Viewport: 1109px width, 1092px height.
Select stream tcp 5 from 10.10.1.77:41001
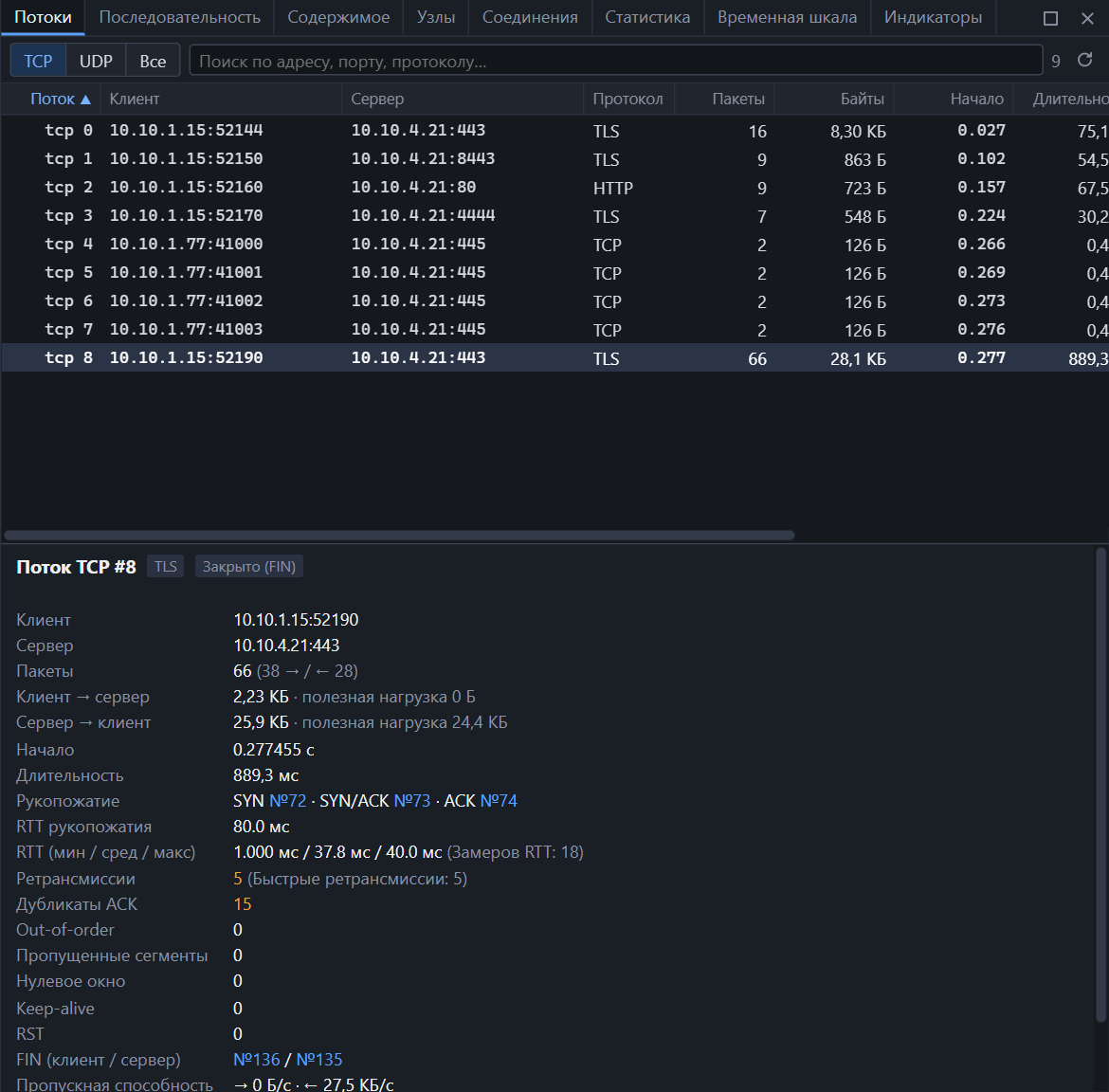(555, 273)
